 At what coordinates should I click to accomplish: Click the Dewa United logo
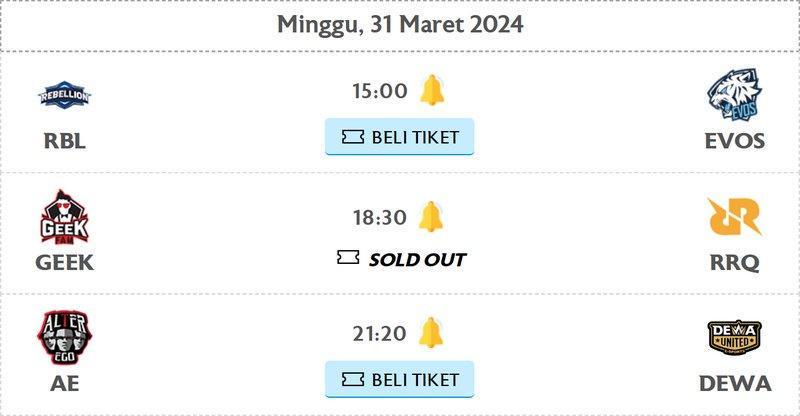click(734, 337)
